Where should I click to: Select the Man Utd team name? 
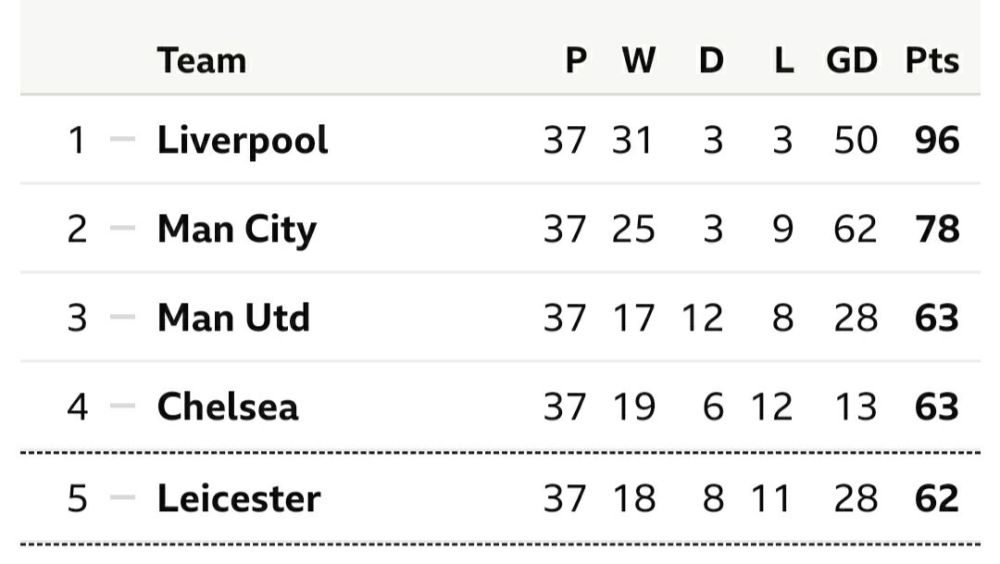pyautogui.click(x=233, y=318)
